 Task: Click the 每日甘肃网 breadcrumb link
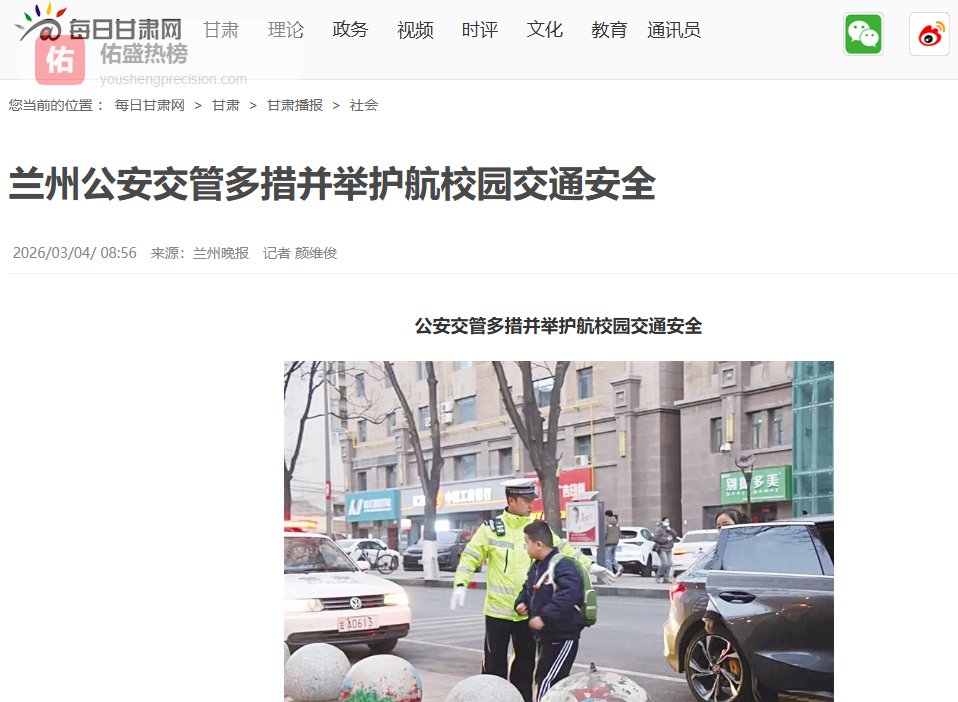pos(150,105)
